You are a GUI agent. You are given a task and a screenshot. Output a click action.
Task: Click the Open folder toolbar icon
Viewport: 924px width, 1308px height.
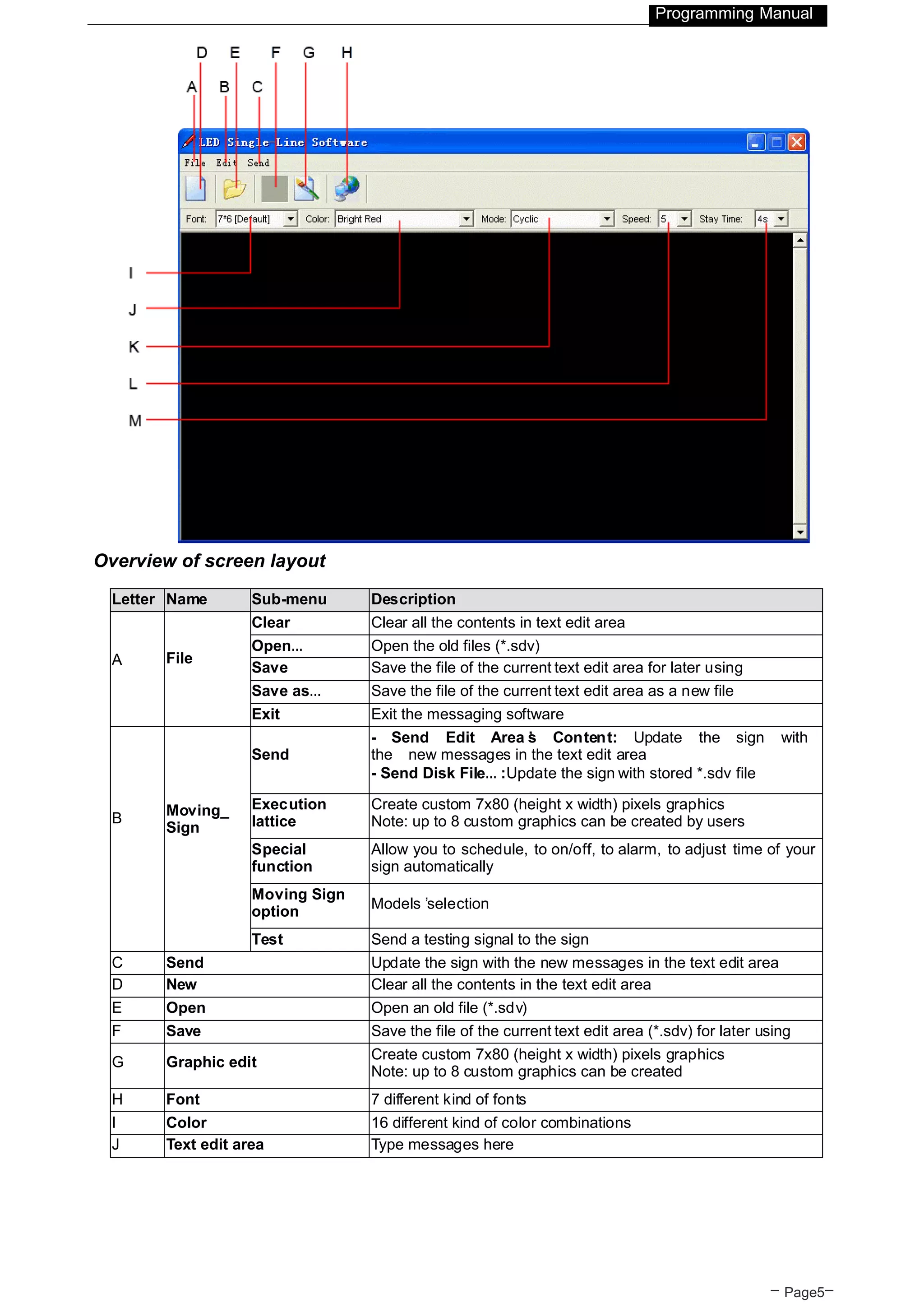[235, 189]
